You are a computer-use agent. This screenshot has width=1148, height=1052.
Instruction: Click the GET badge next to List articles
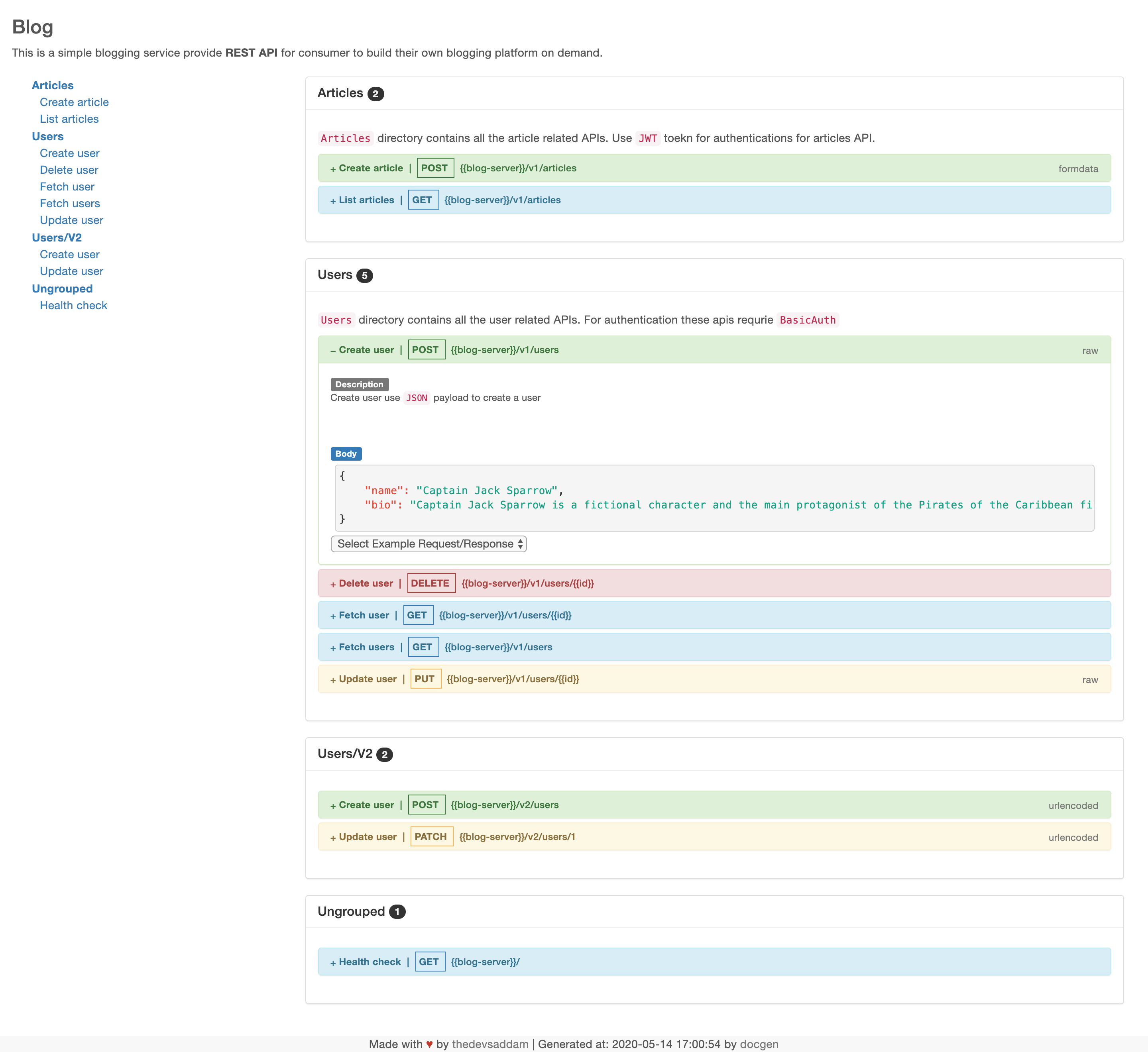423,200
